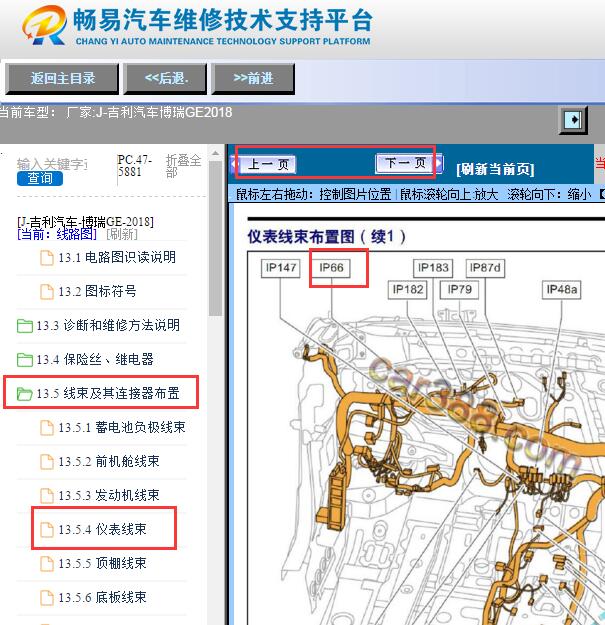The width and height of the screenshot is (605, 625).
Task: Go back with the <<后退 button
Action: point(165,78)
